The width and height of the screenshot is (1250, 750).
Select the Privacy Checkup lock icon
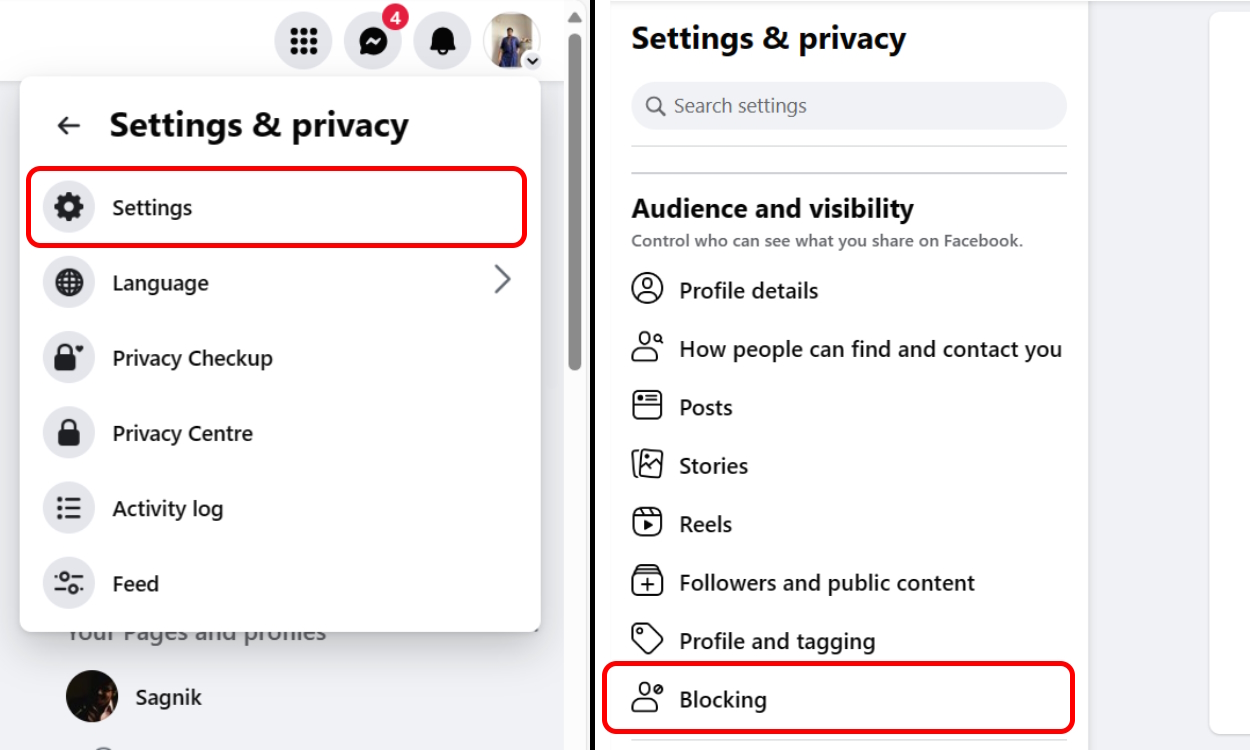click(x=68, y=357)
